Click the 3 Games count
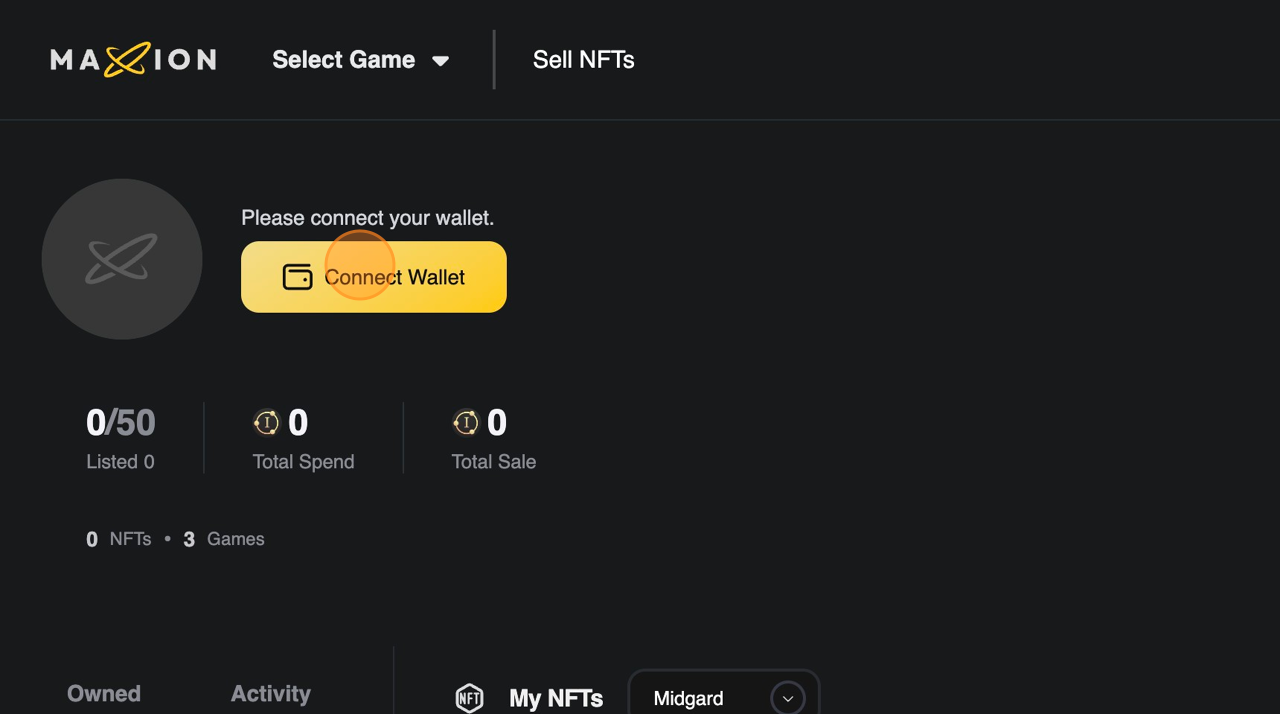The image size is (1280, 714). (224, 539)
